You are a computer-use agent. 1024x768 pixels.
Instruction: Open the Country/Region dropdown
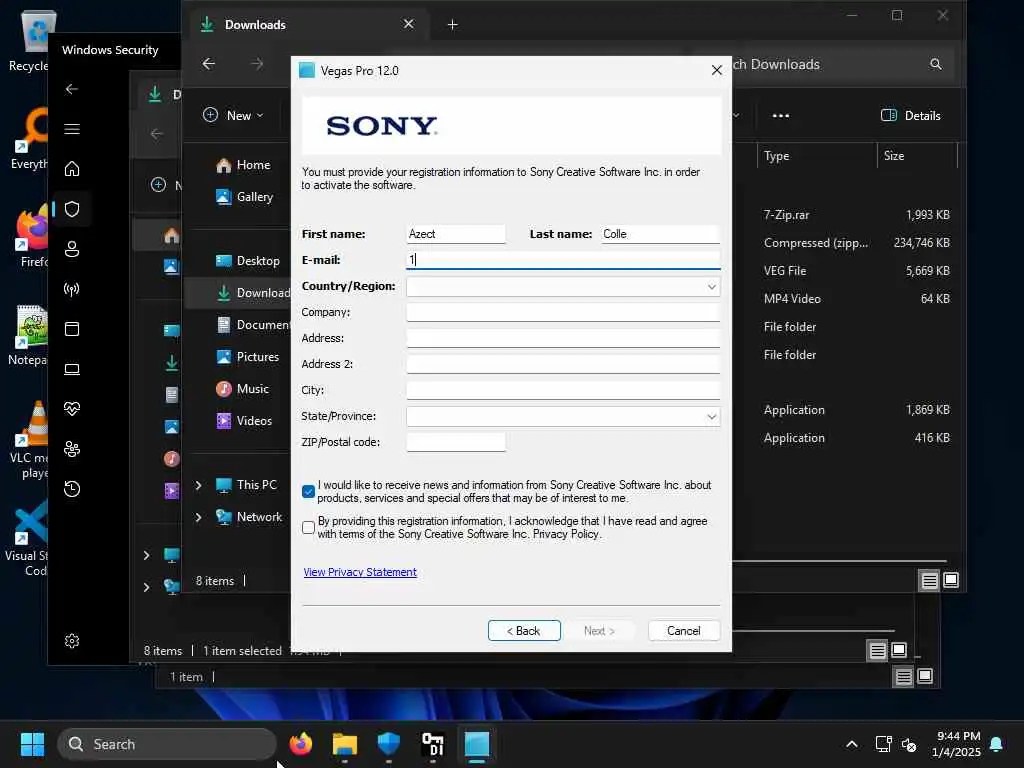(x=563, y=287)
